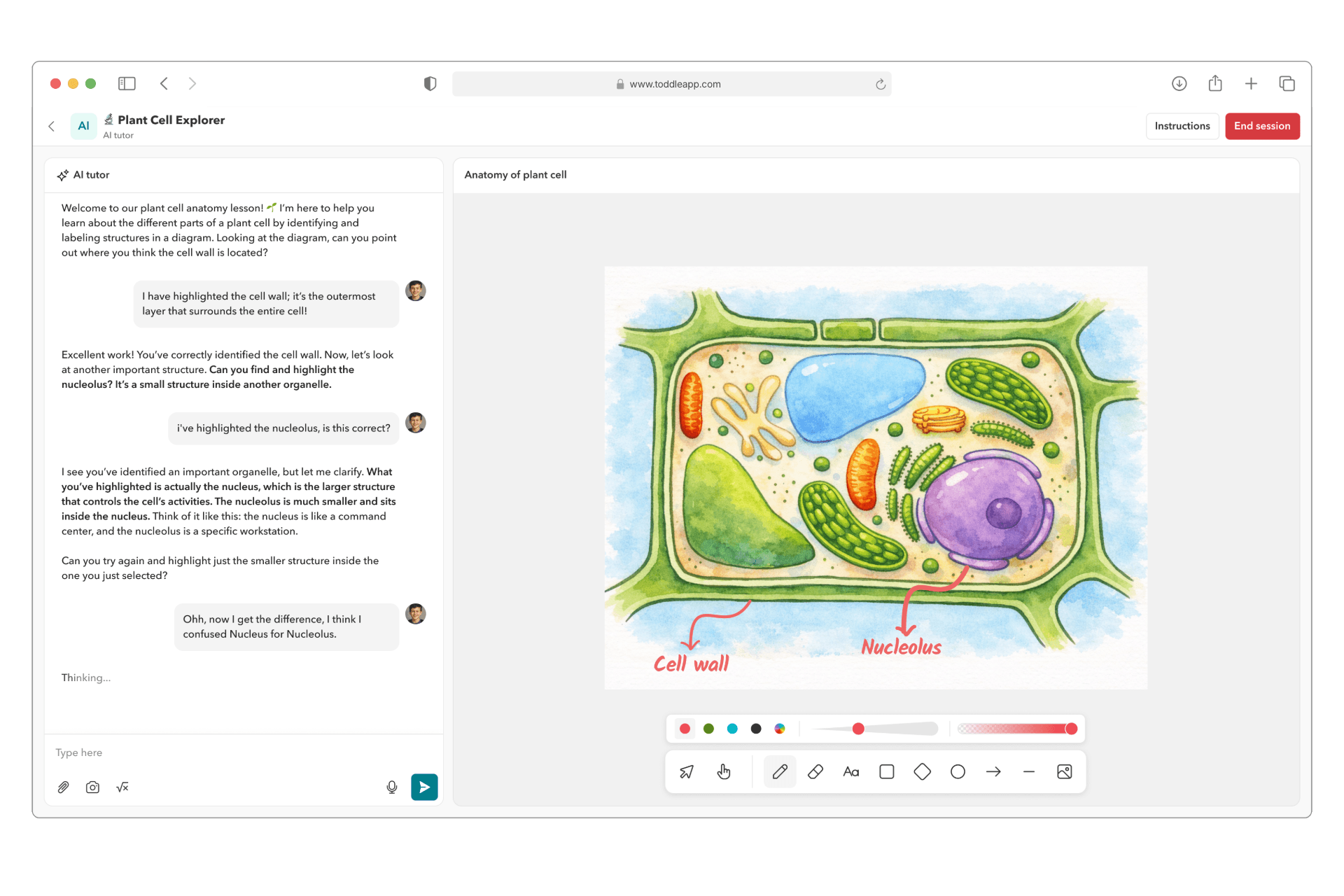
Task: Select the pencil drawing tool
Action: pos(780,771)
